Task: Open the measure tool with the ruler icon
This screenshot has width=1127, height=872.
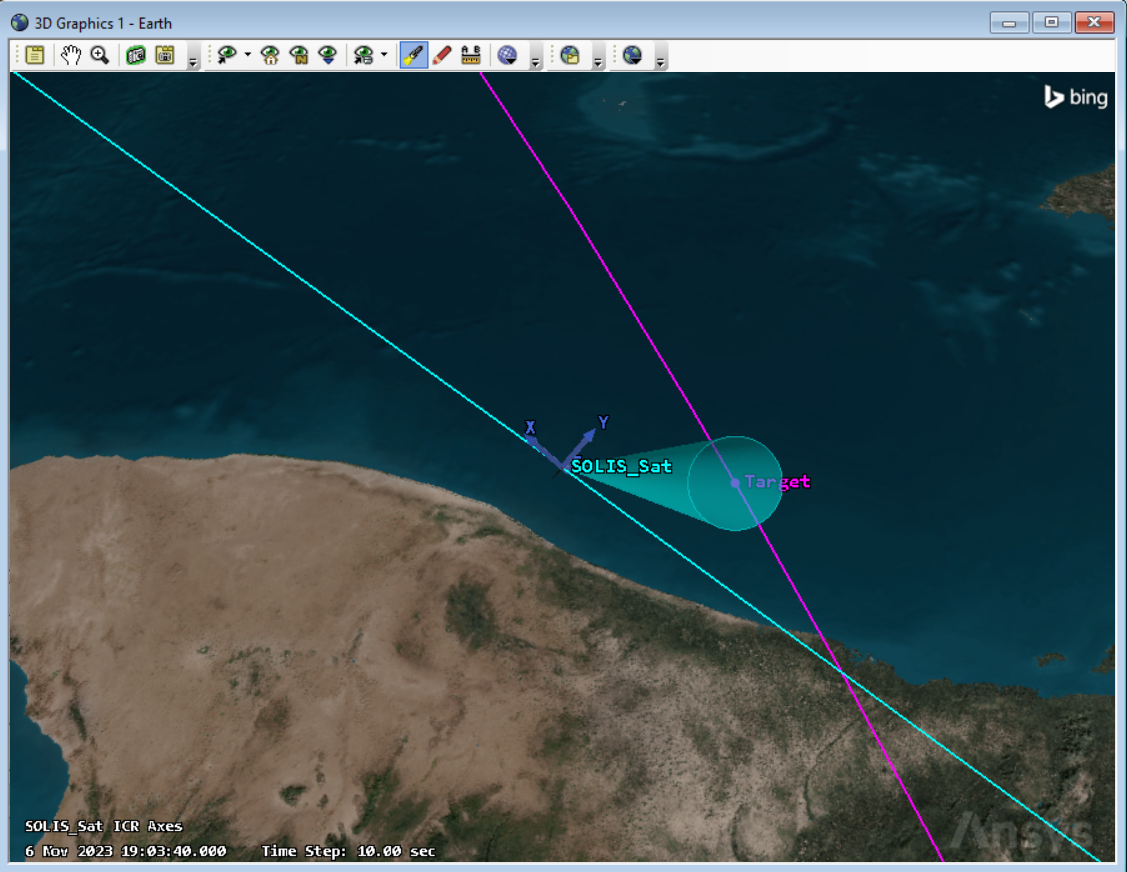Action: click(468, 55)
